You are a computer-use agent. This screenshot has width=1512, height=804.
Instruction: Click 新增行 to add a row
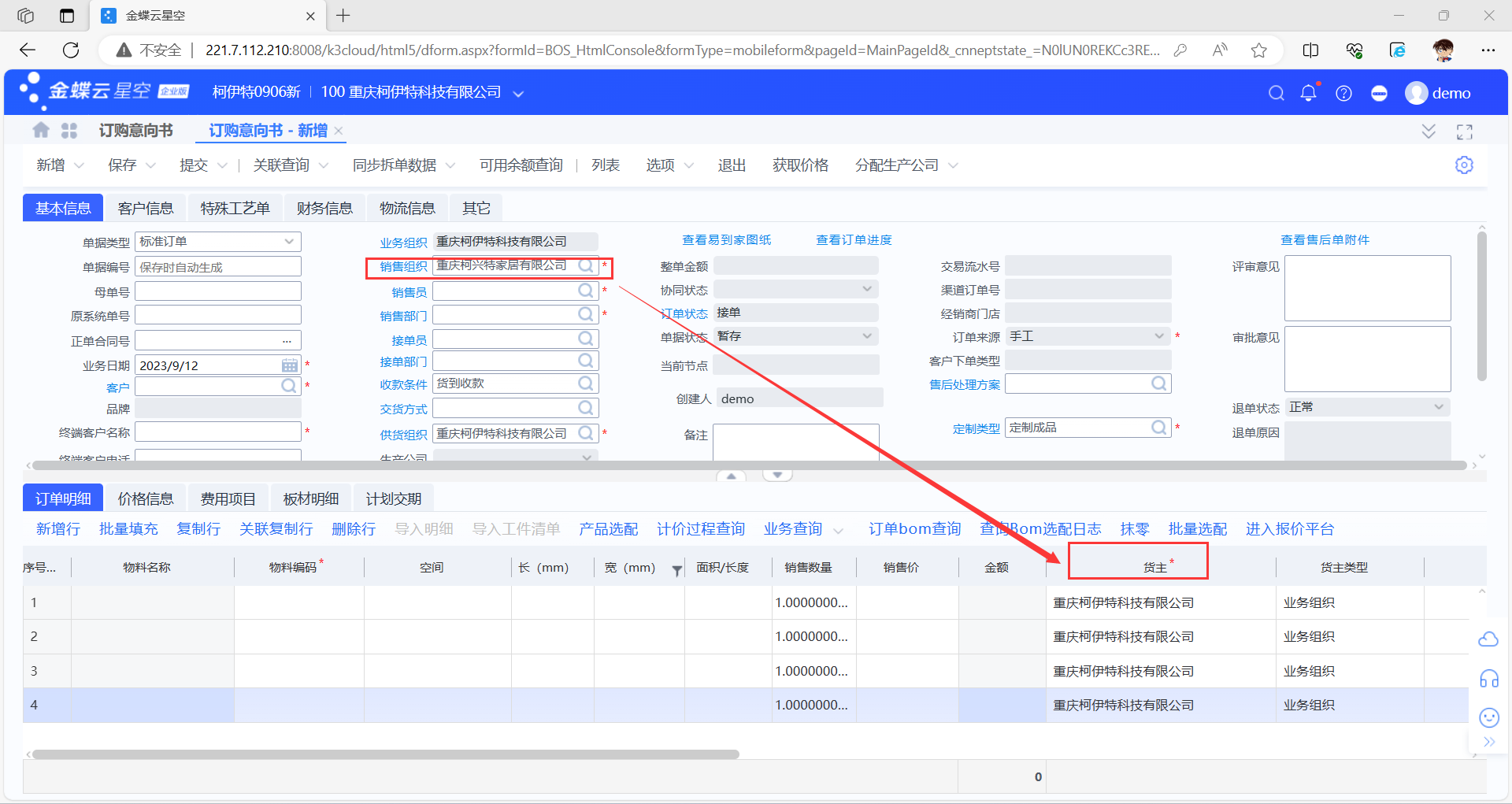(x=58, y=529)
